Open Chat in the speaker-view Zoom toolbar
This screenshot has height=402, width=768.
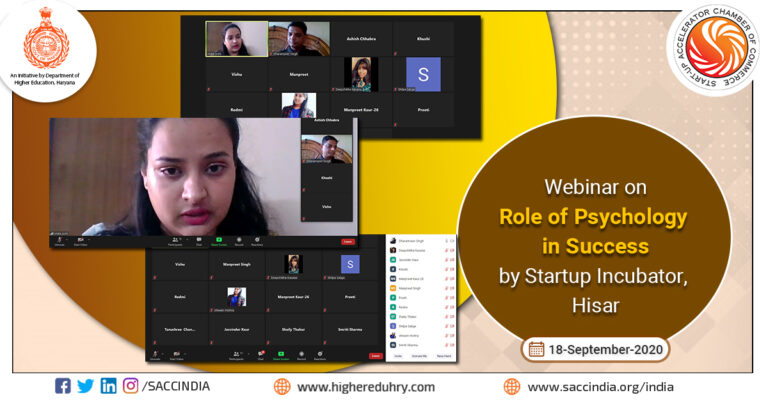tap(199, 241)
